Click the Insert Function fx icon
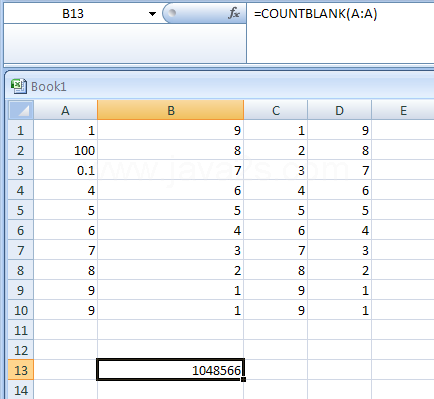The height and width of the screenshot is (399, 434). click(234, 13)
